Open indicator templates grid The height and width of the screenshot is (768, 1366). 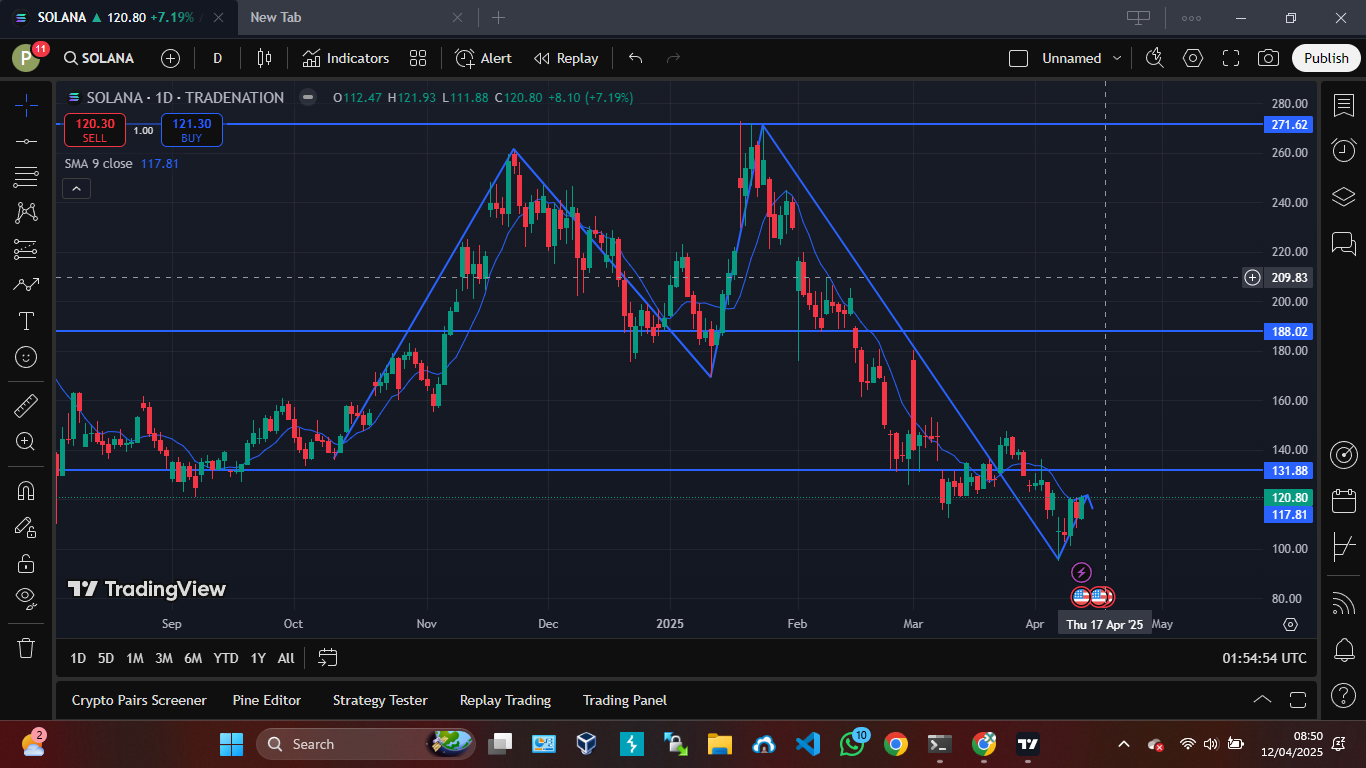pos(418,58)
